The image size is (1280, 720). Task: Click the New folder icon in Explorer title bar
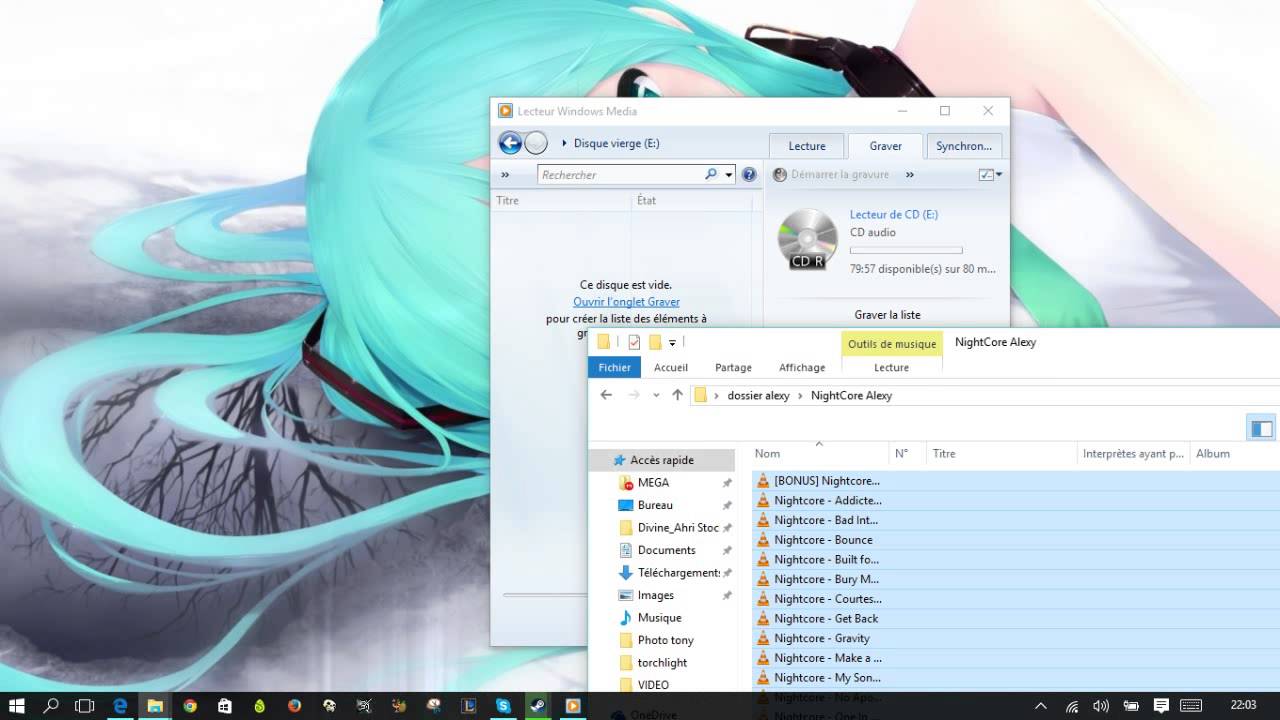(x=655, y=342)
